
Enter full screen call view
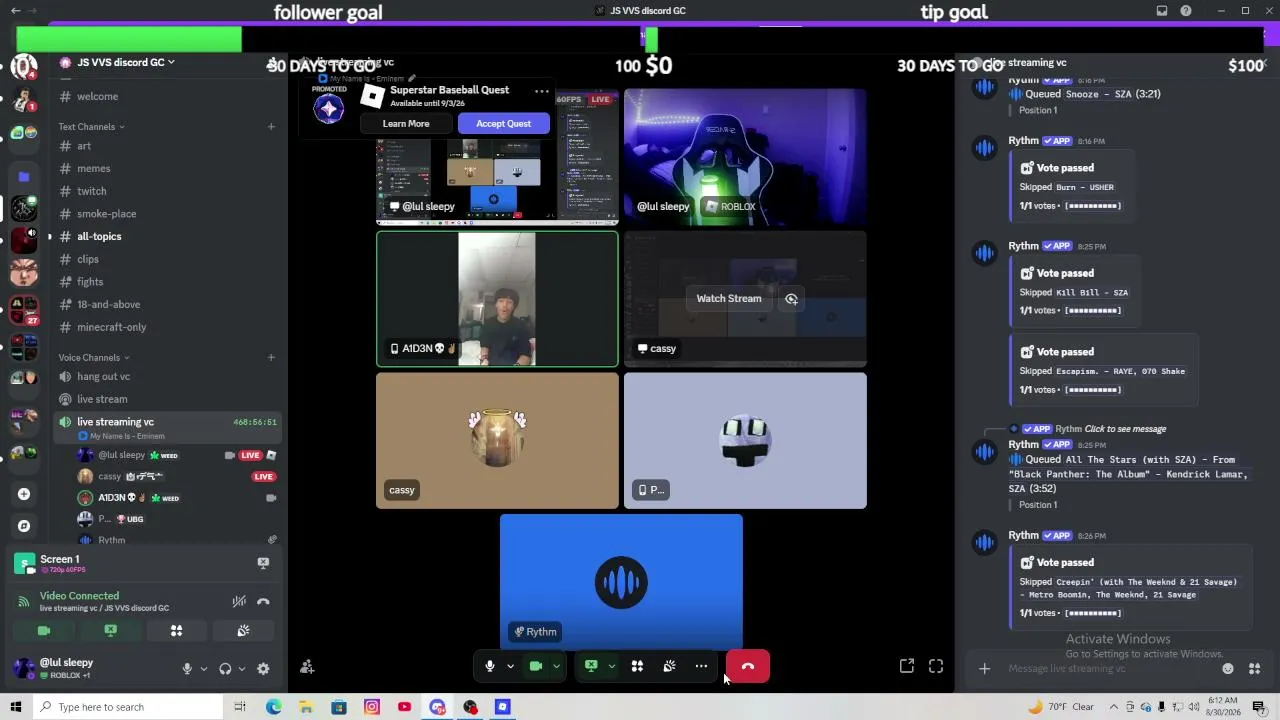pyautogui.click(x=936, y=666)
